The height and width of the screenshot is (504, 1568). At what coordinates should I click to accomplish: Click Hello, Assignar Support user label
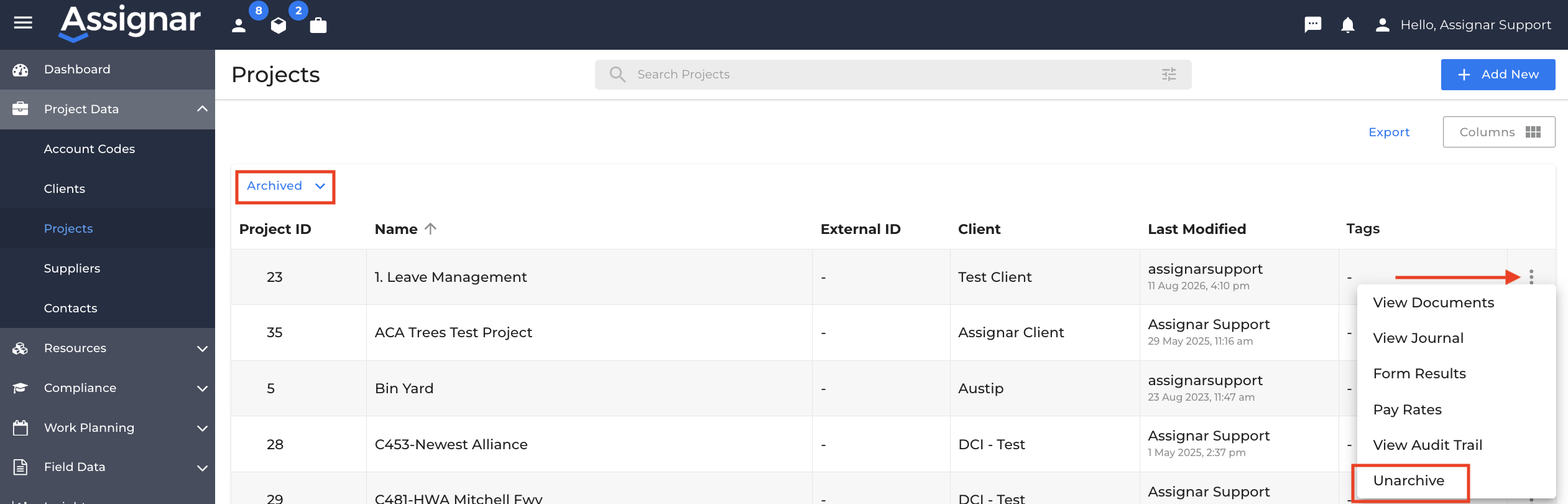tap(1475, 25)
